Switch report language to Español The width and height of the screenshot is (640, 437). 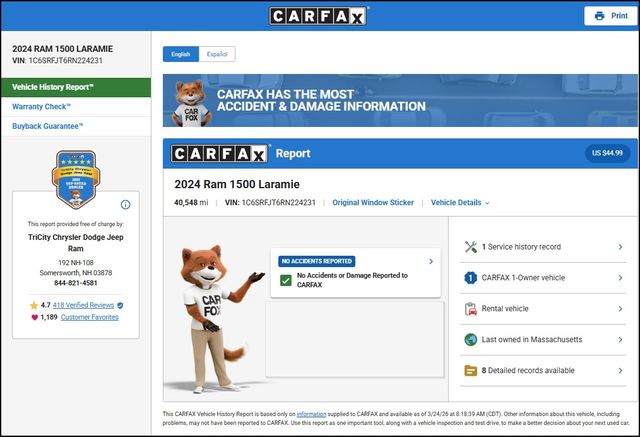(217, 54)
